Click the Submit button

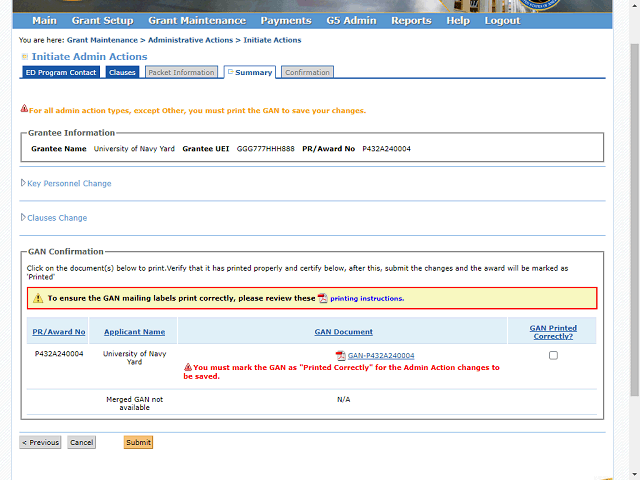point(138,442)
